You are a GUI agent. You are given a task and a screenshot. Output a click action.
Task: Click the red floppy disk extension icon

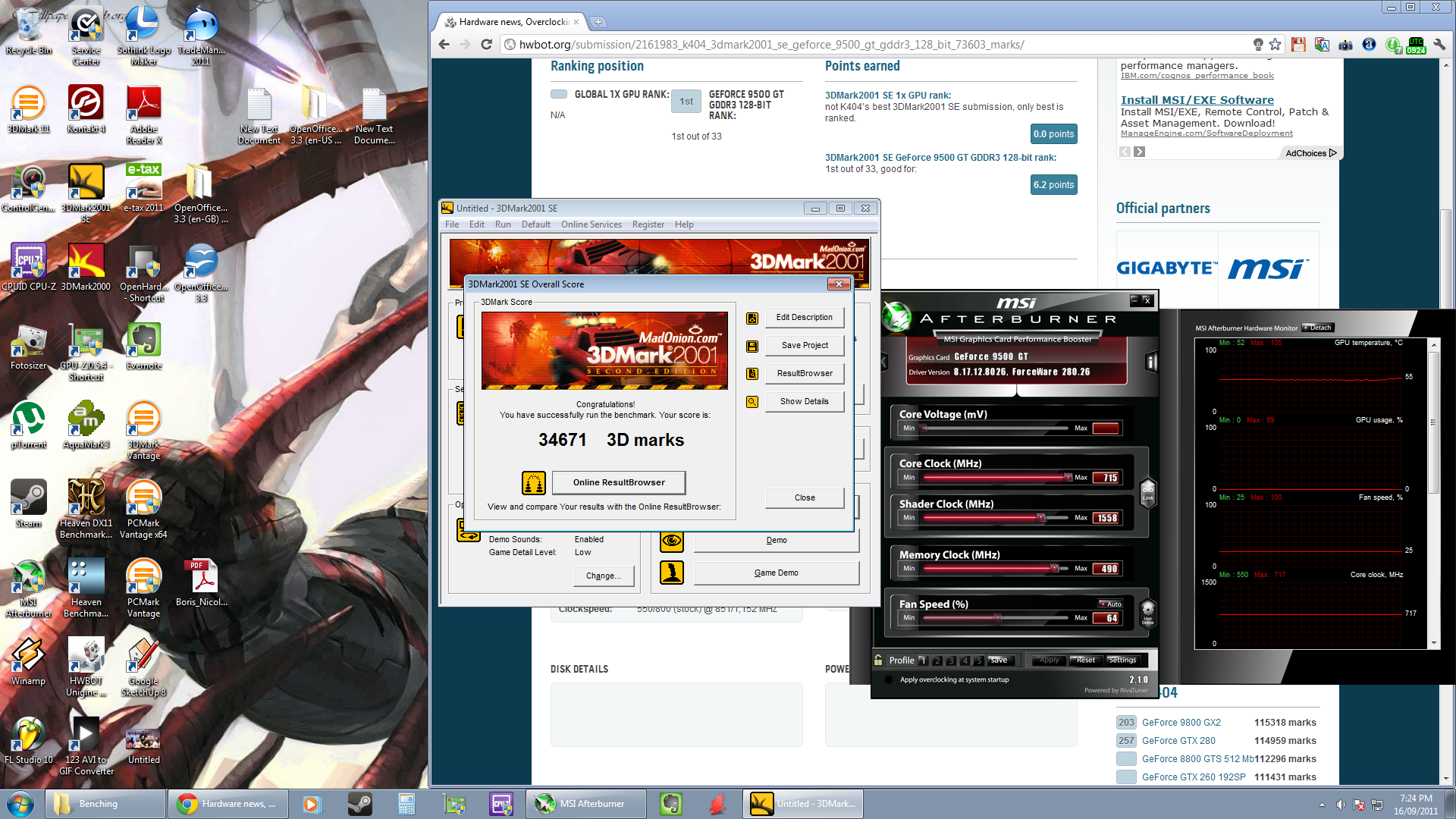(1298, 45)
